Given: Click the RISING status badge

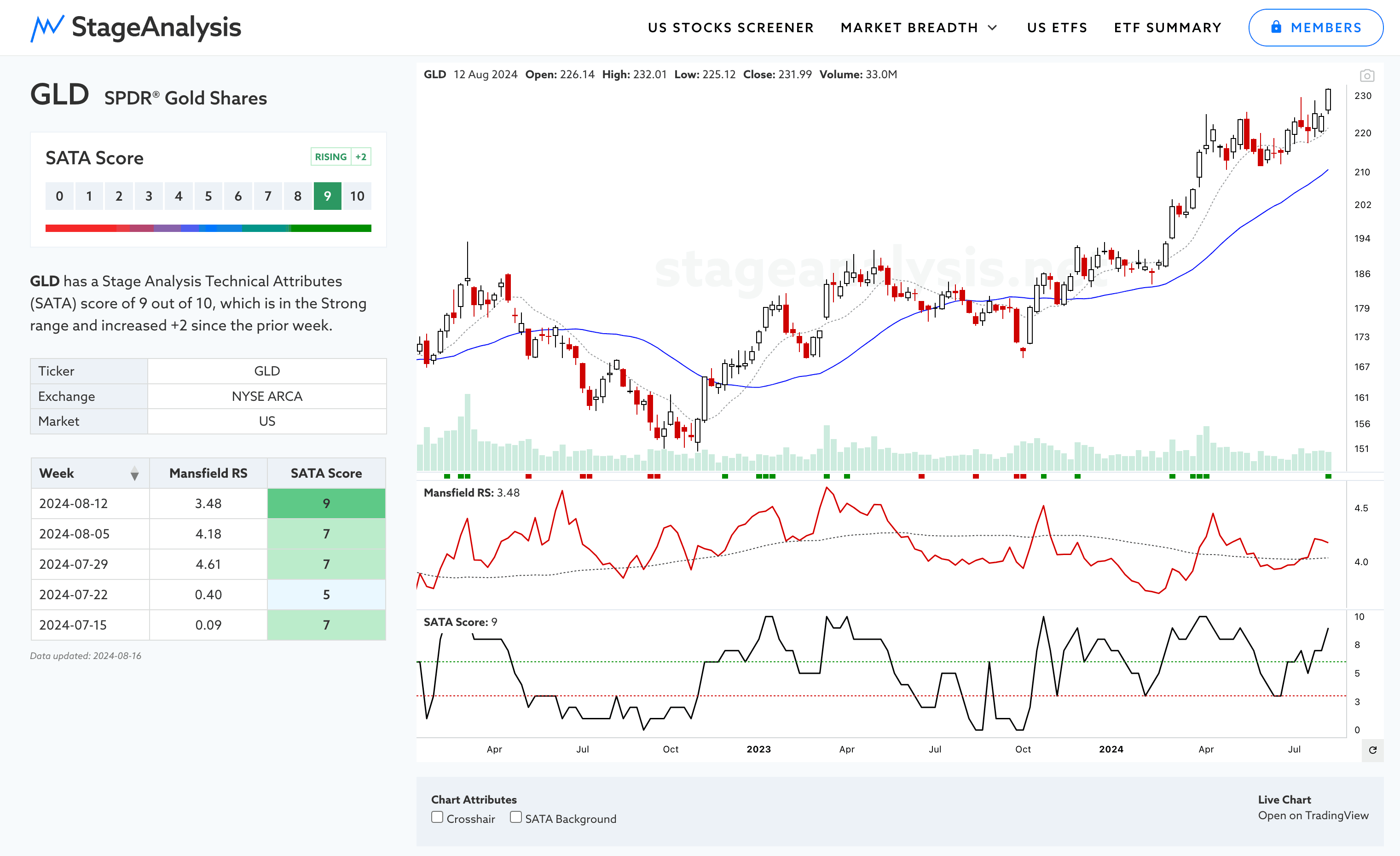Looking at the screenshot, I should click(331, 157).
